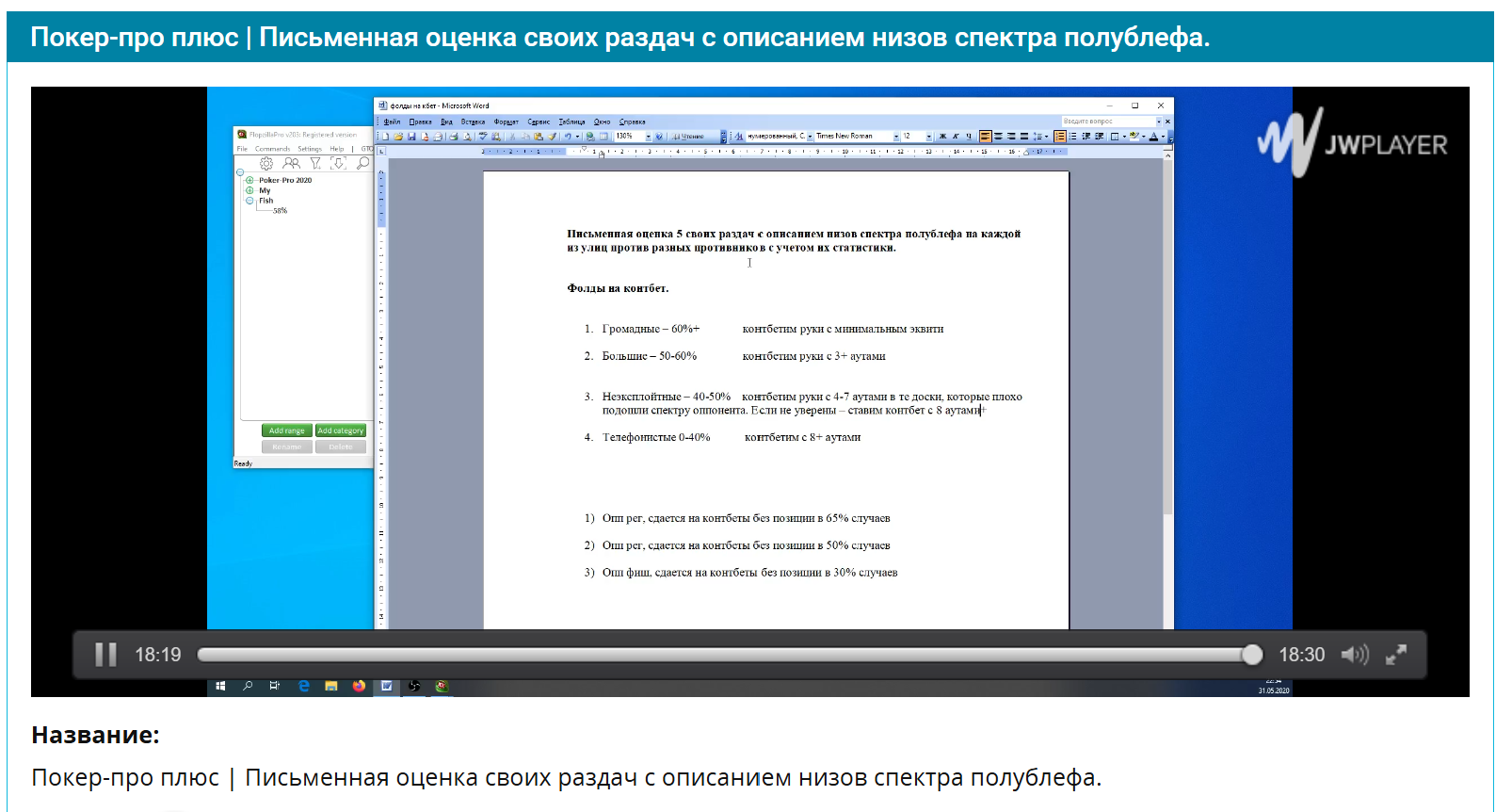This screenshot has width=1512, height=812.
Task: Enter fullscreen video mode
Action: (1396, 655)
